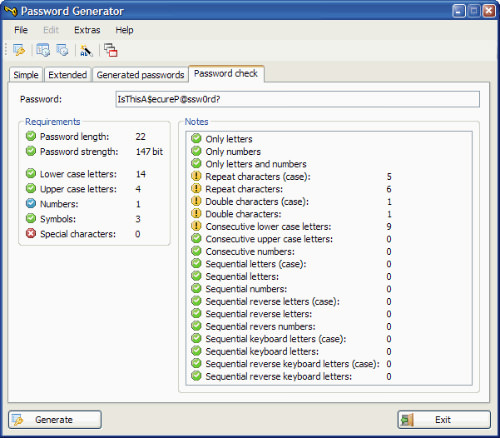The height and width of the screenshot is (438, 500).
Task: Click the warning icon beside Repeat characters (case)
Action: point(196,176)
